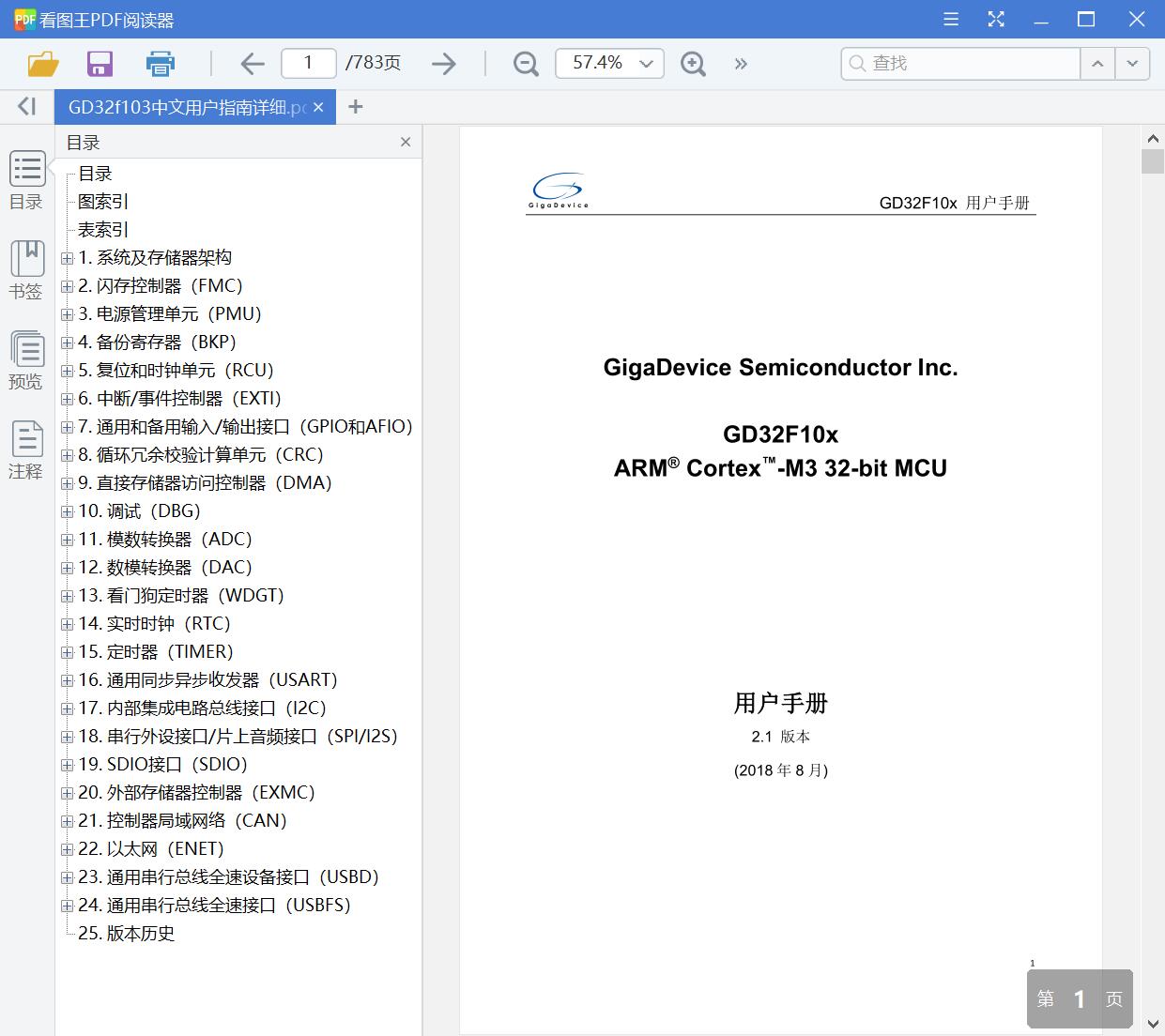Select 23. 通用串行总线全速设备接口 (USBD) entry
The height and width of the screenshot is (1036, 1165).
pyautogui.click(x=229, y=877)
